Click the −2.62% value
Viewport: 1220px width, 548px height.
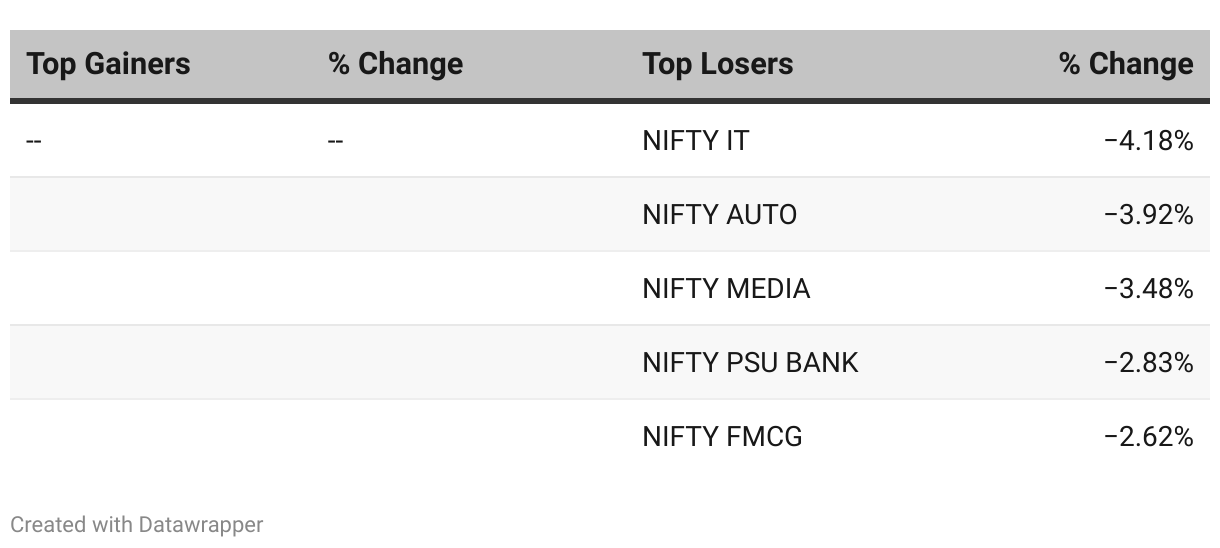tap(1148, 436)
